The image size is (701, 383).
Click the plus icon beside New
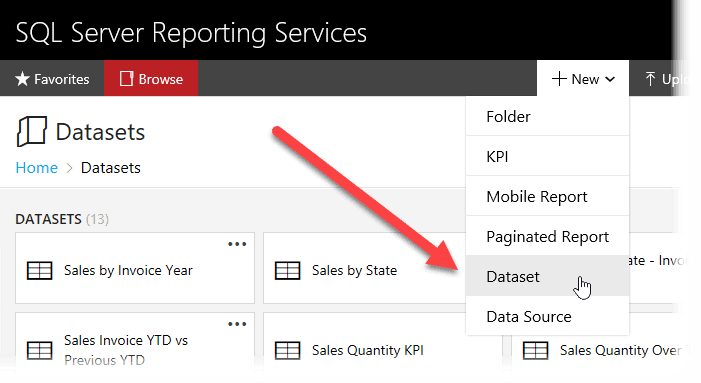click(559, 79)
